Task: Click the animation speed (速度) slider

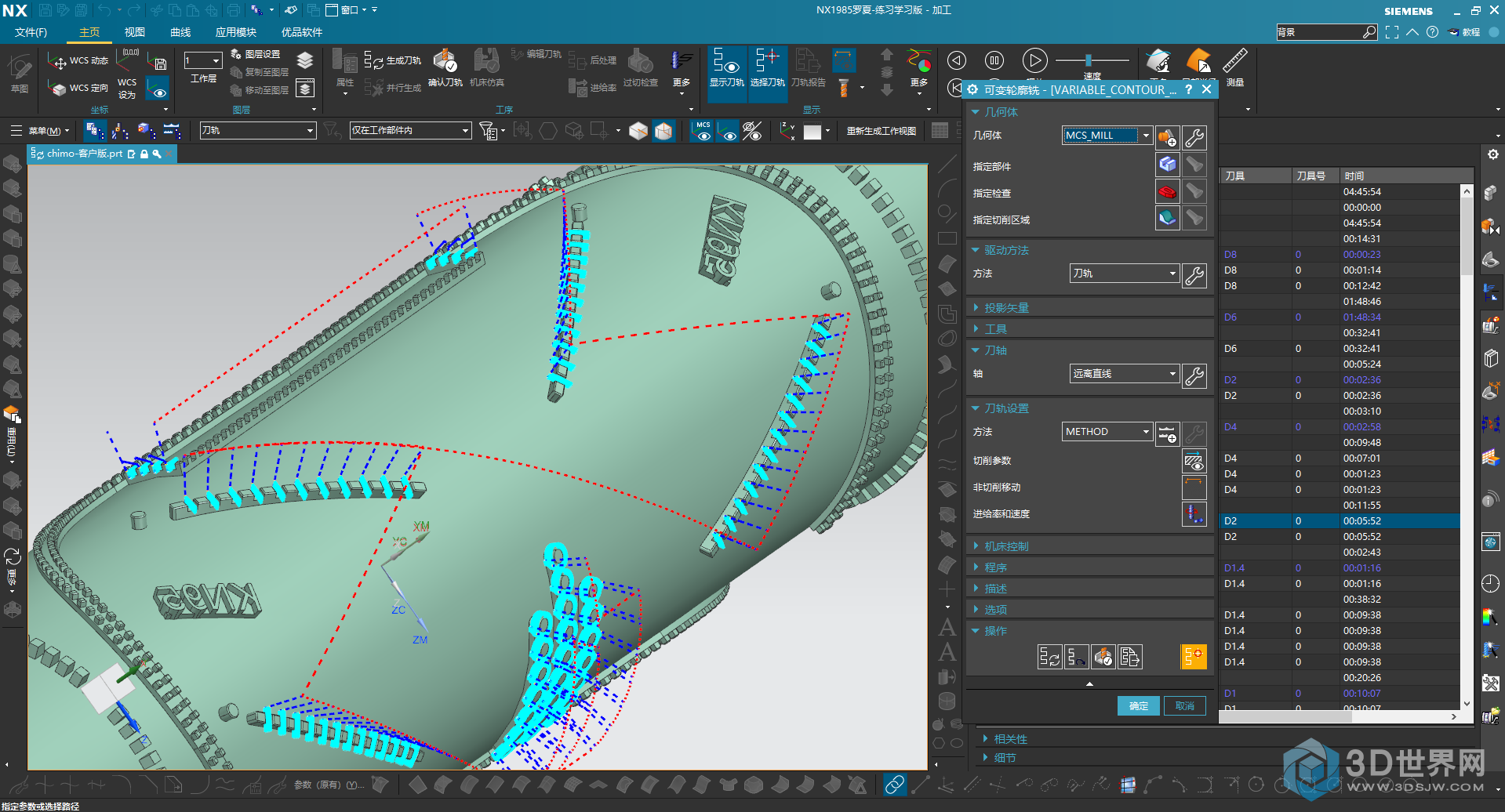Action: (1092, 60)
